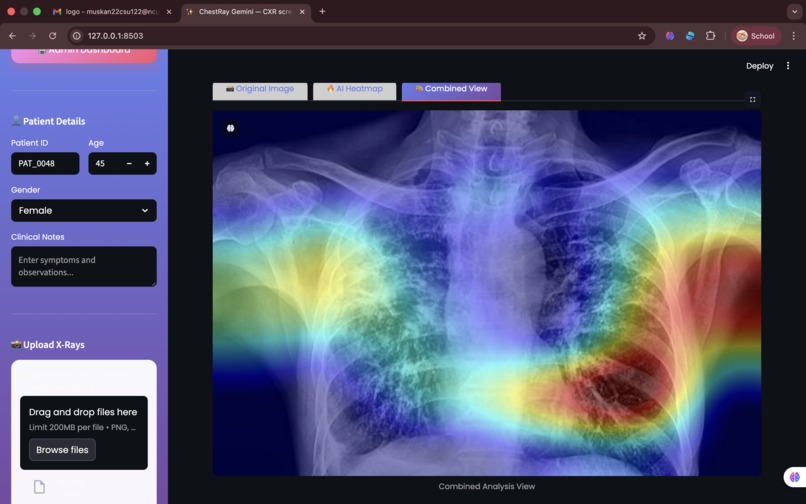Open Chrome three-dot menu
The image size is (806, 504).
(x=794, y=35)
